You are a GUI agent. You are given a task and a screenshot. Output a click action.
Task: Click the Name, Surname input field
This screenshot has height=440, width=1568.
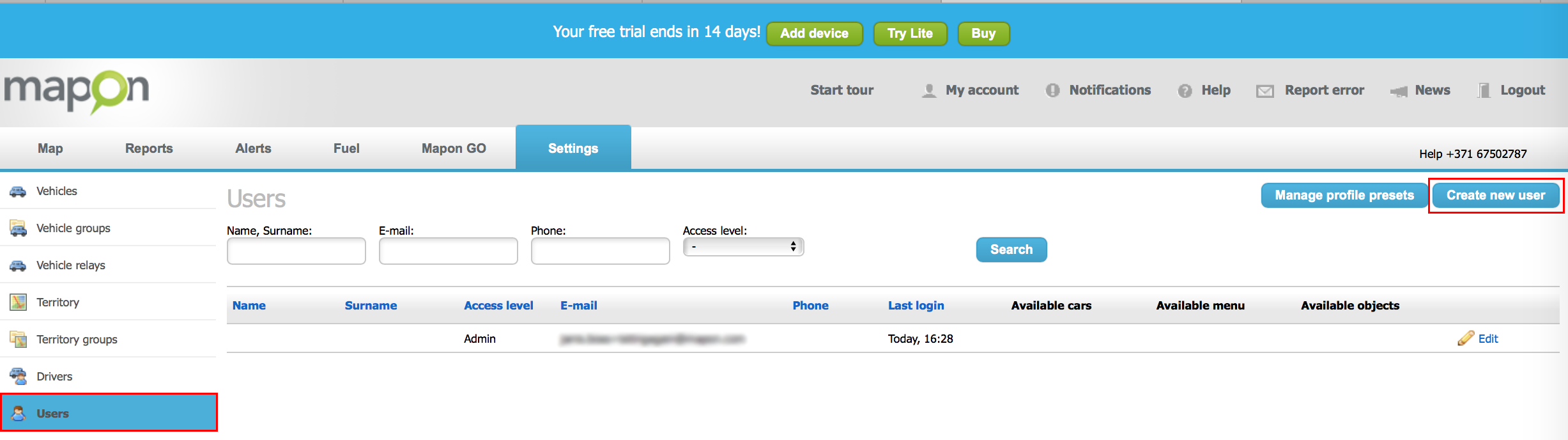(296, 251)
